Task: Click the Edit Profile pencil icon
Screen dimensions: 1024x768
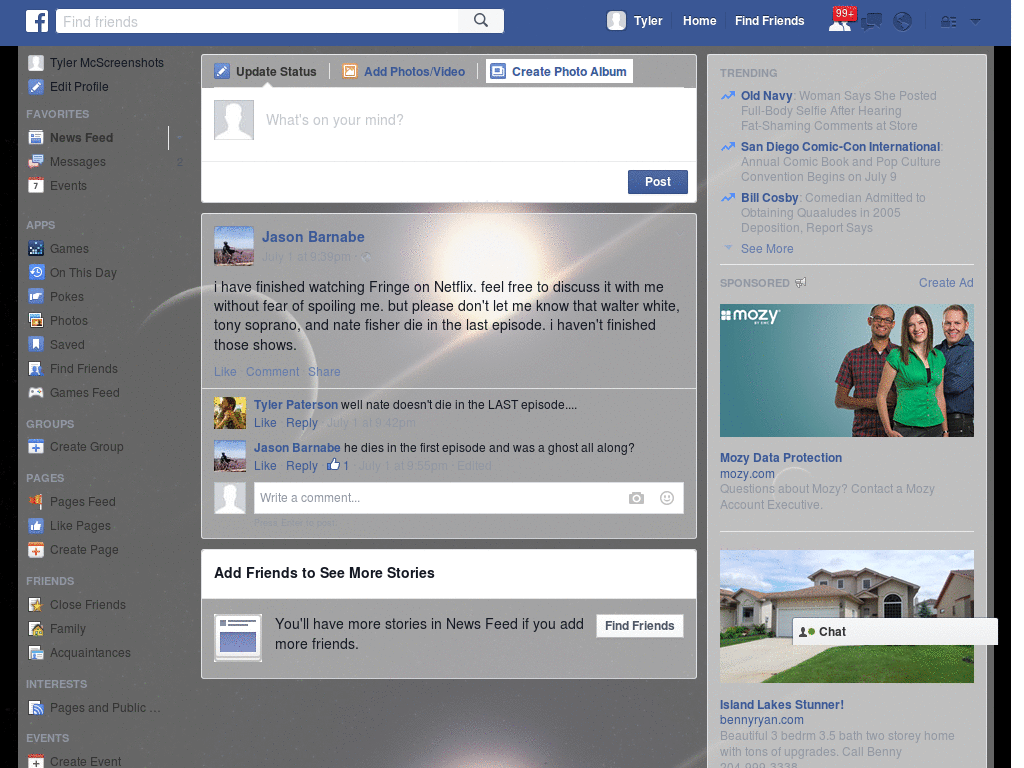Action: pyautogui.click(x=36, y=86)
